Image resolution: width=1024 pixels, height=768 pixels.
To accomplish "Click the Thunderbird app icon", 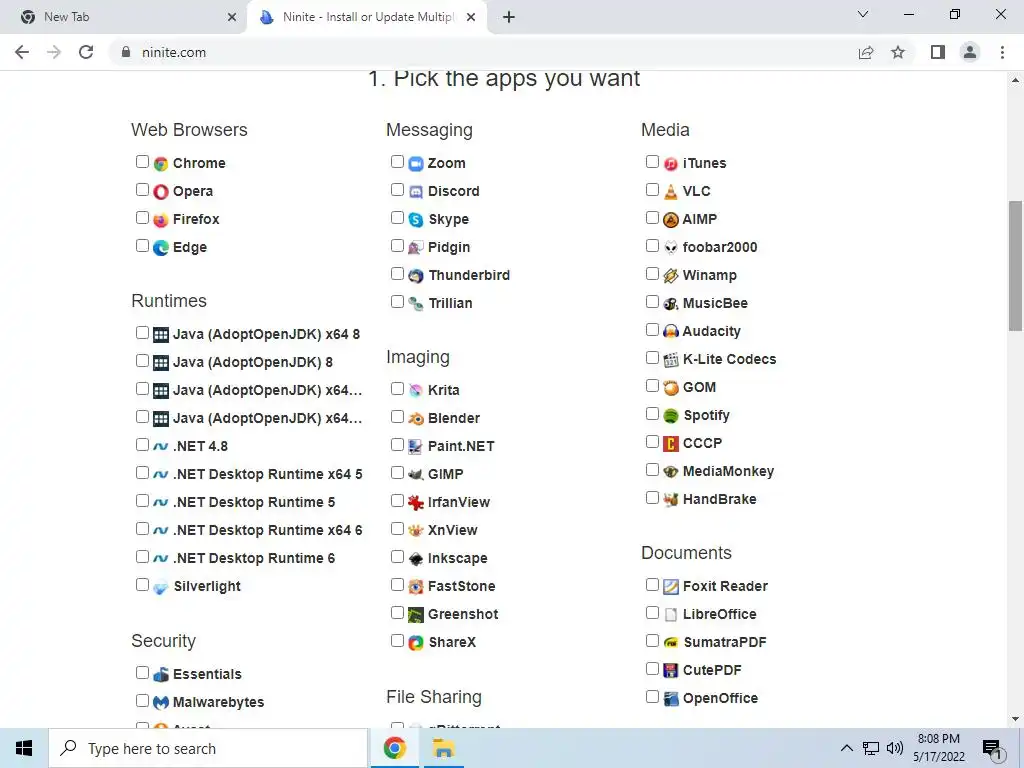I will pyautogui.click(x=416, y=276).
